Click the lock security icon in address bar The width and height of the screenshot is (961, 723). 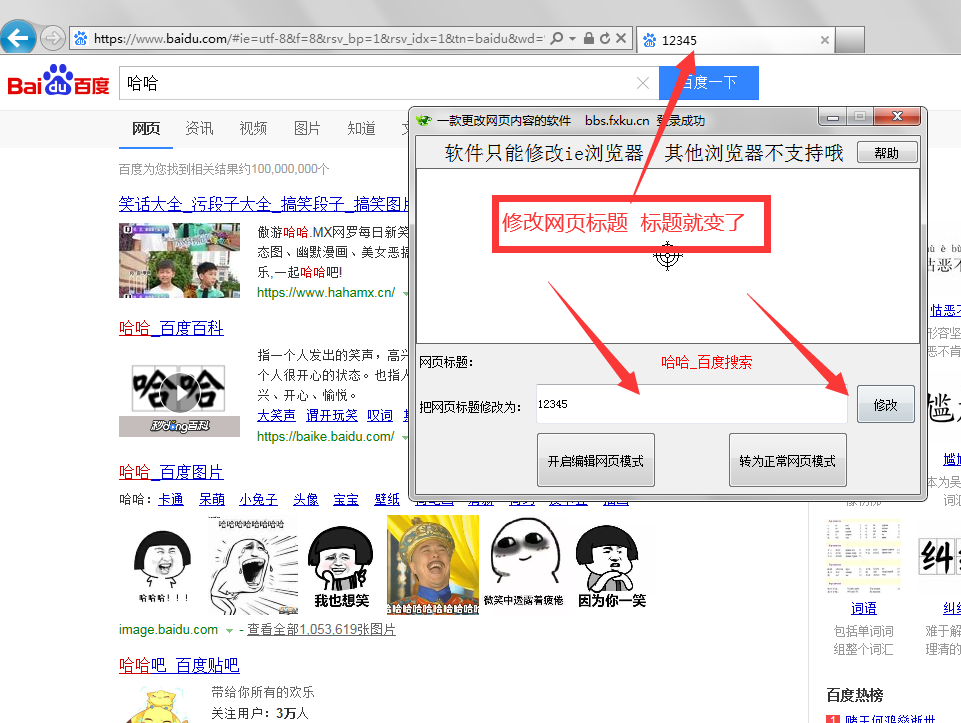point(590,39)
